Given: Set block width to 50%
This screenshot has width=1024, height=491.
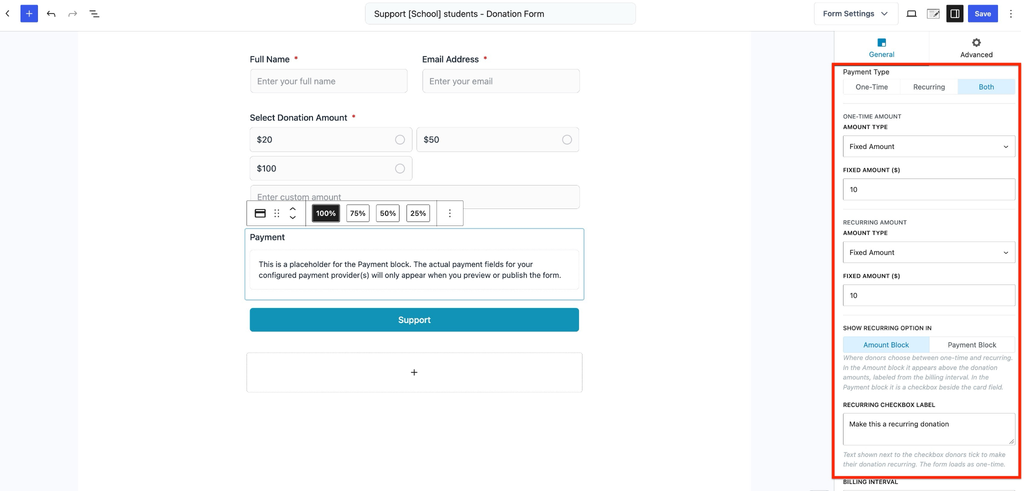Looking at the screenshot, I should (x=388, y=214).
